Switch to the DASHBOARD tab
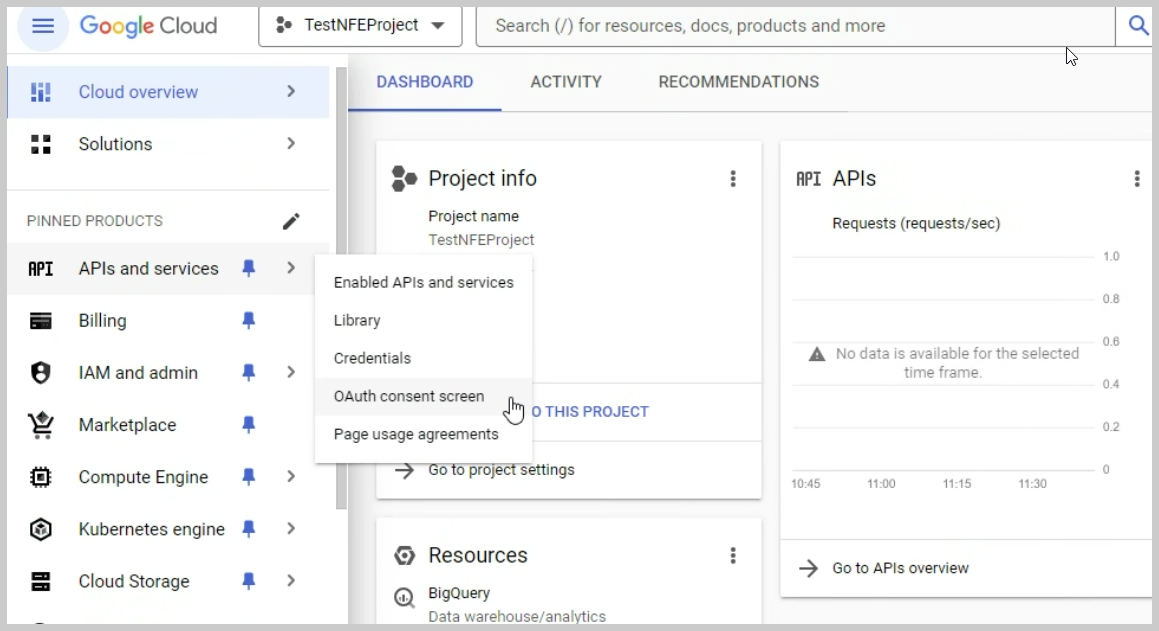The image size is (1159, 631). [425, 82]
